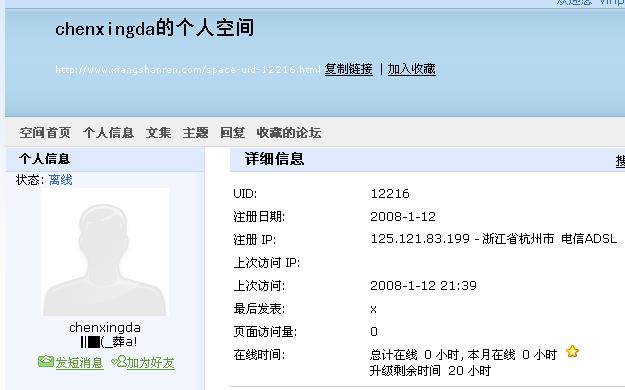This screenshot has height=390, width=625.
Task: Click the 加入收藏 link
Action: click(x=411, y=69)
